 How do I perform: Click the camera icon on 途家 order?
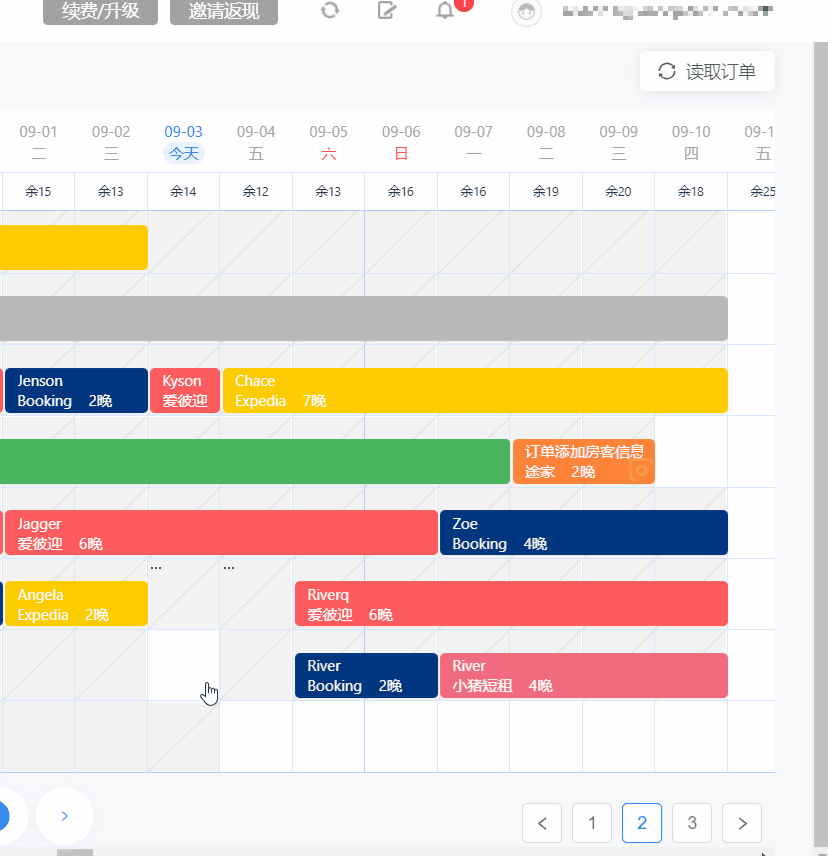641,470
